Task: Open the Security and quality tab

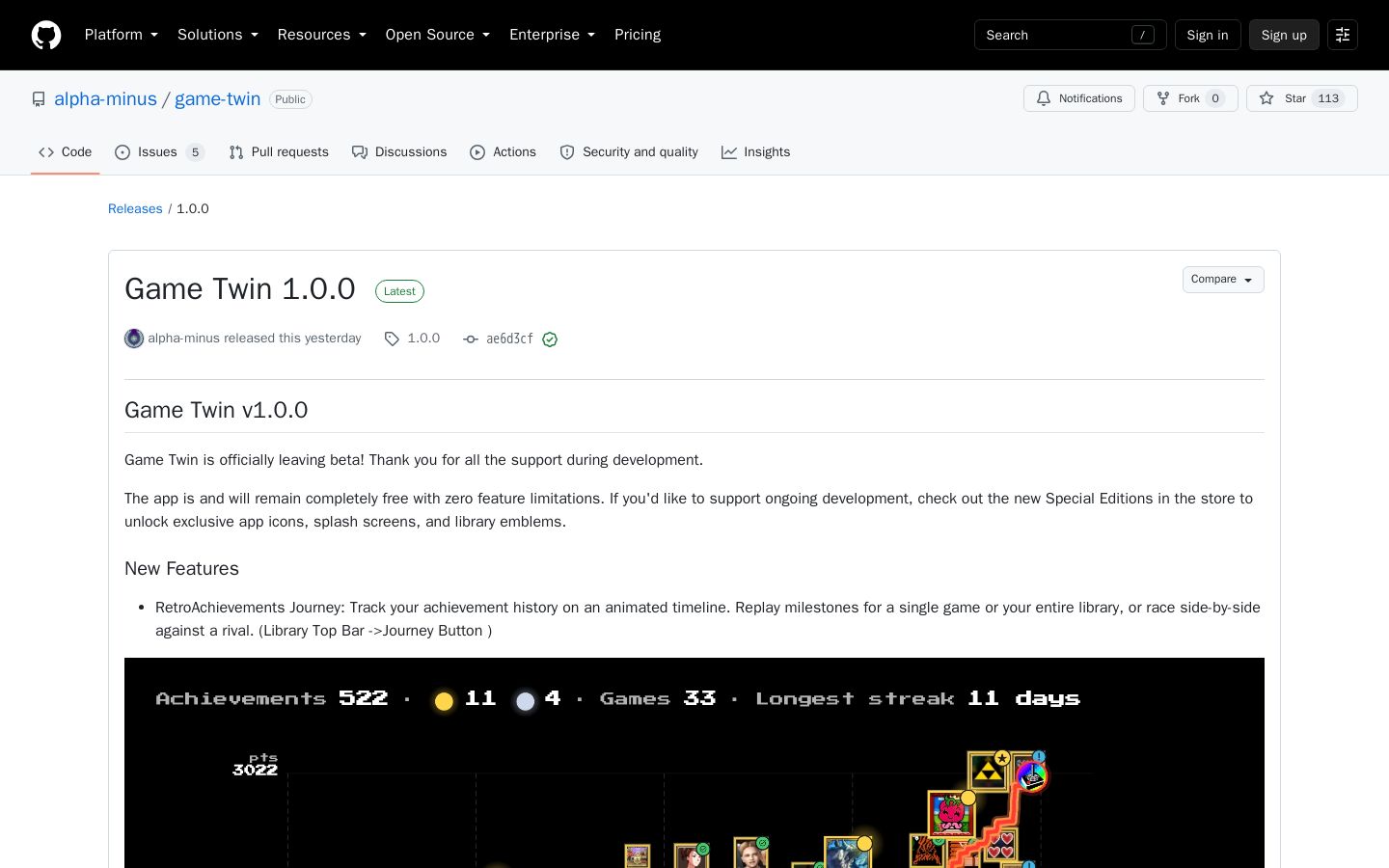Action: tap(629, 152)
